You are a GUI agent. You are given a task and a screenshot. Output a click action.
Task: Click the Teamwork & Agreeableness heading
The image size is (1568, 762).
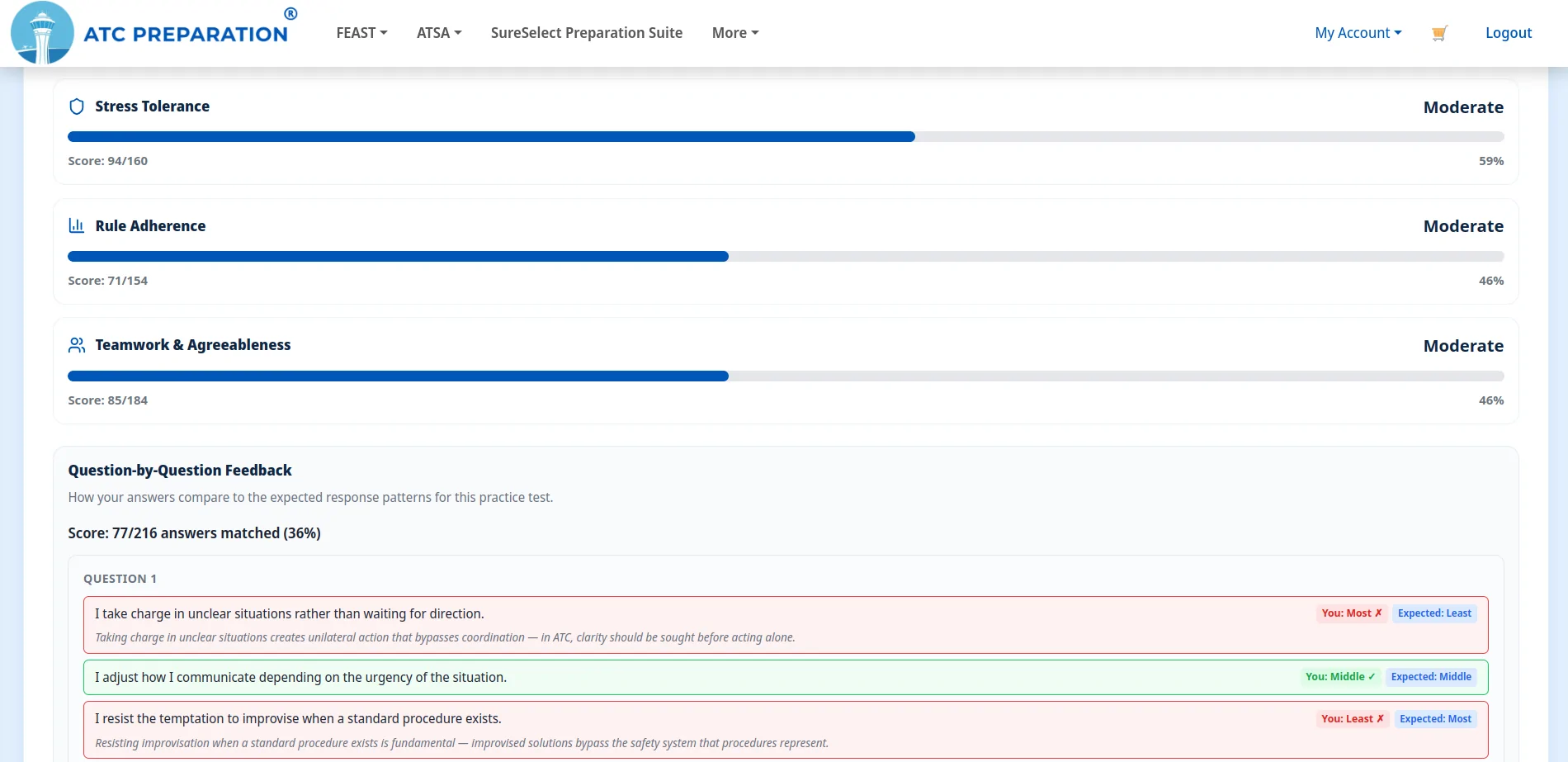click(193, 345)
